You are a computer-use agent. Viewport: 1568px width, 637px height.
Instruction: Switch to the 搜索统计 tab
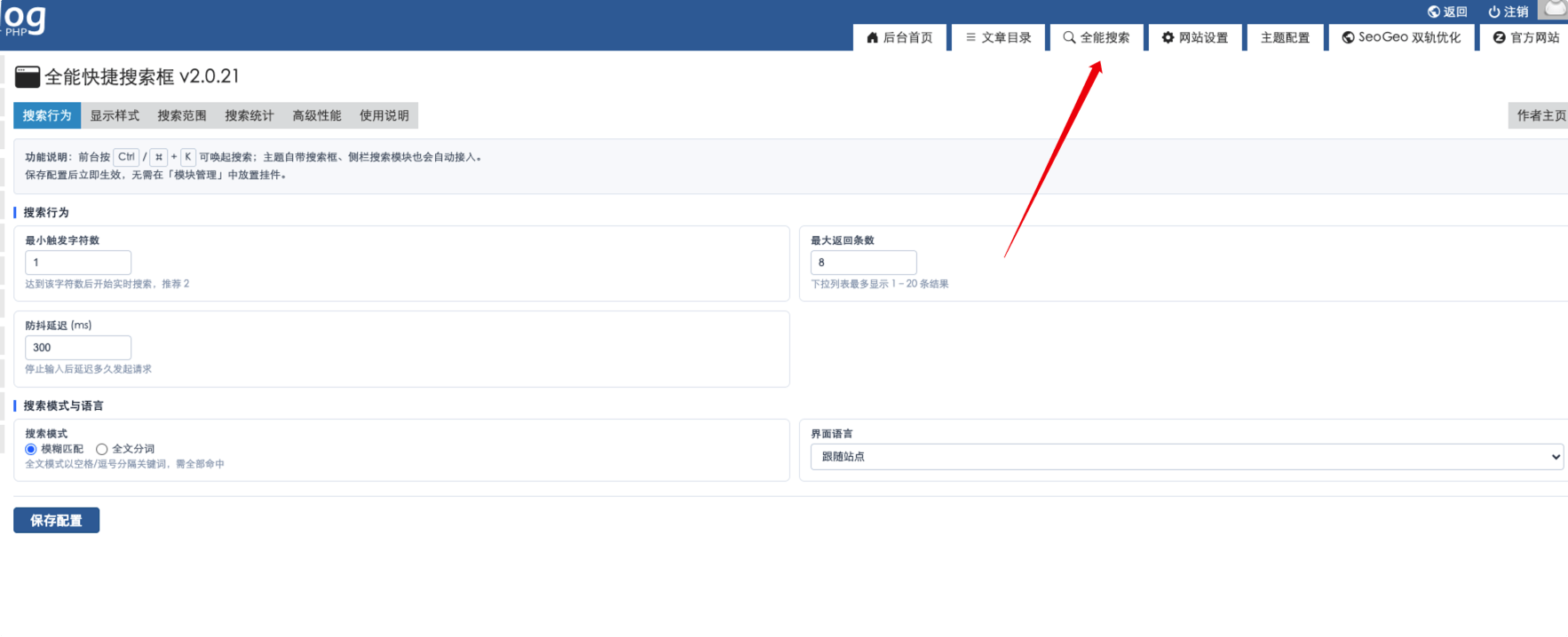(x=249, y=115)
